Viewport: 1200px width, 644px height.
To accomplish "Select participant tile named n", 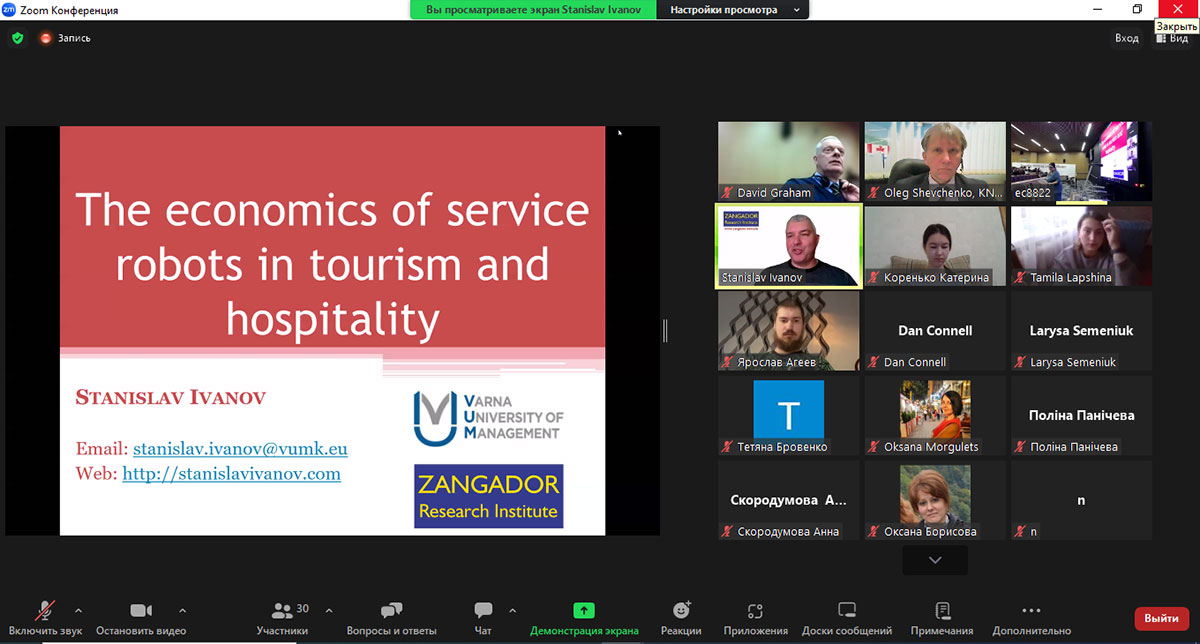I will (1081, 500).
